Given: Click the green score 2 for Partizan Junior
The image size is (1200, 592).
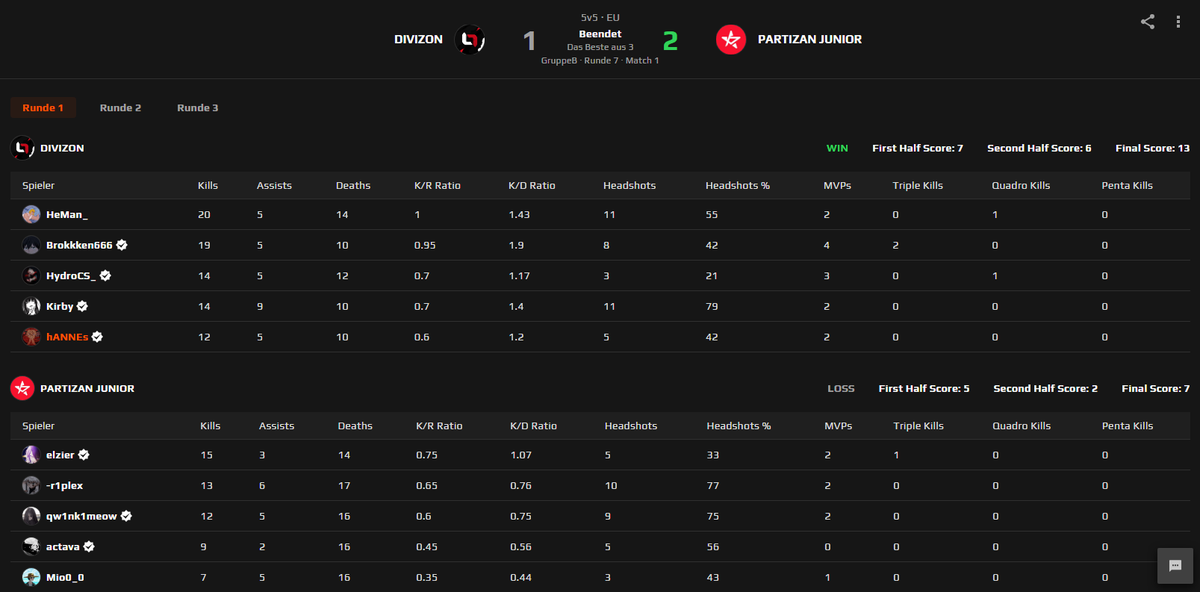Looking at the screenshot, I should (x=670, y=41).
